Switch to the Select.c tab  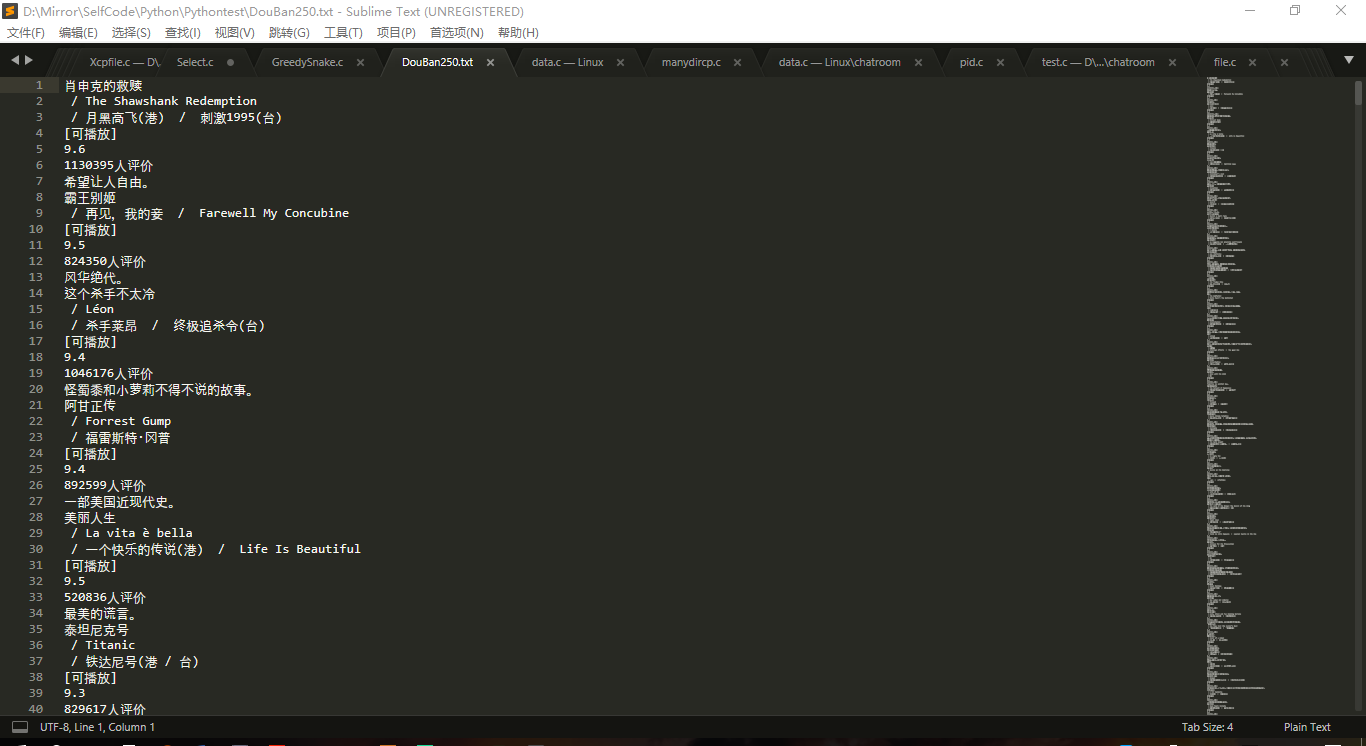pos(195,62)
